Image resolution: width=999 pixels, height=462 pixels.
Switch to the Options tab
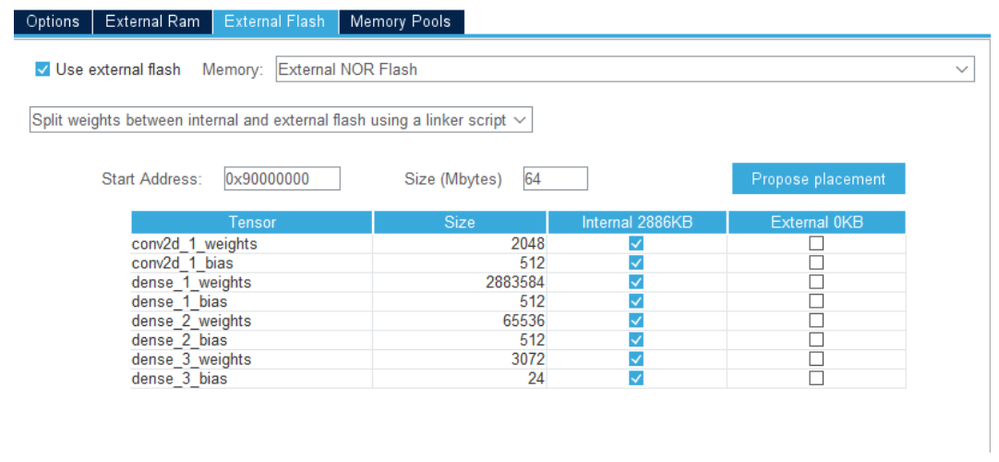(x=53, y=21)
